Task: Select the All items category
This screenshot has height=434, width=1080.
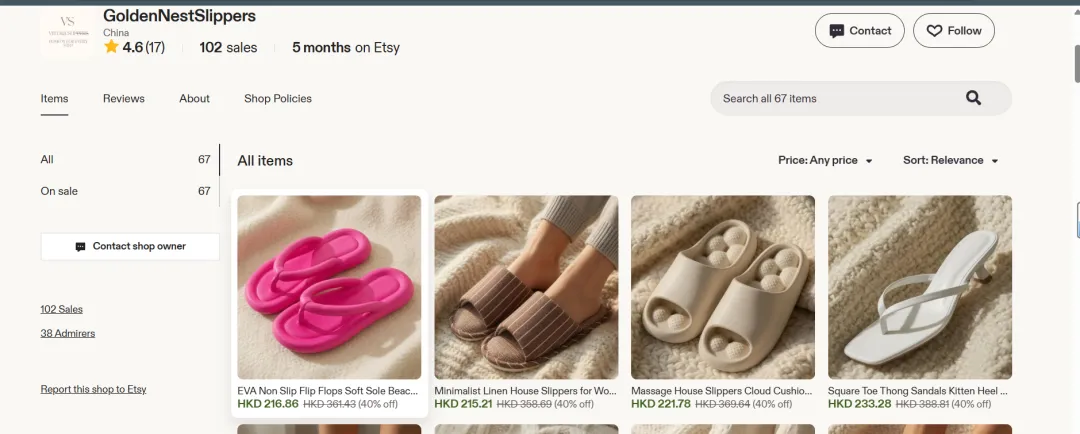Action: pos(126,159)
